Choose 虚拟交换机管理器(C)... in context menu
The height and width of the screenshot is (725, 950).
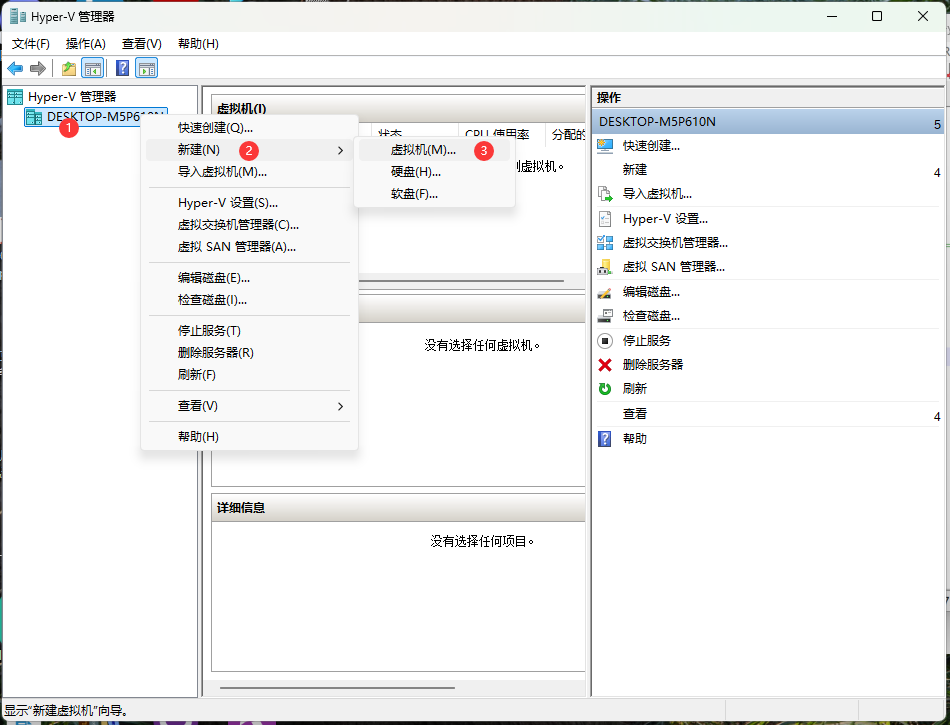click(249, 225)
